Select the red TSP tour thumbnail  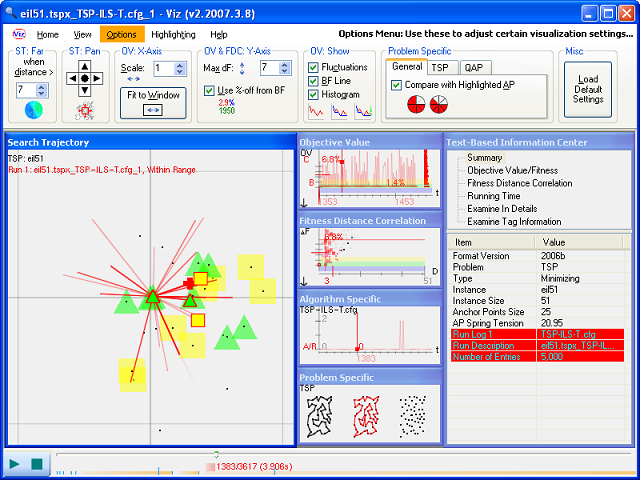click(366, 417)
